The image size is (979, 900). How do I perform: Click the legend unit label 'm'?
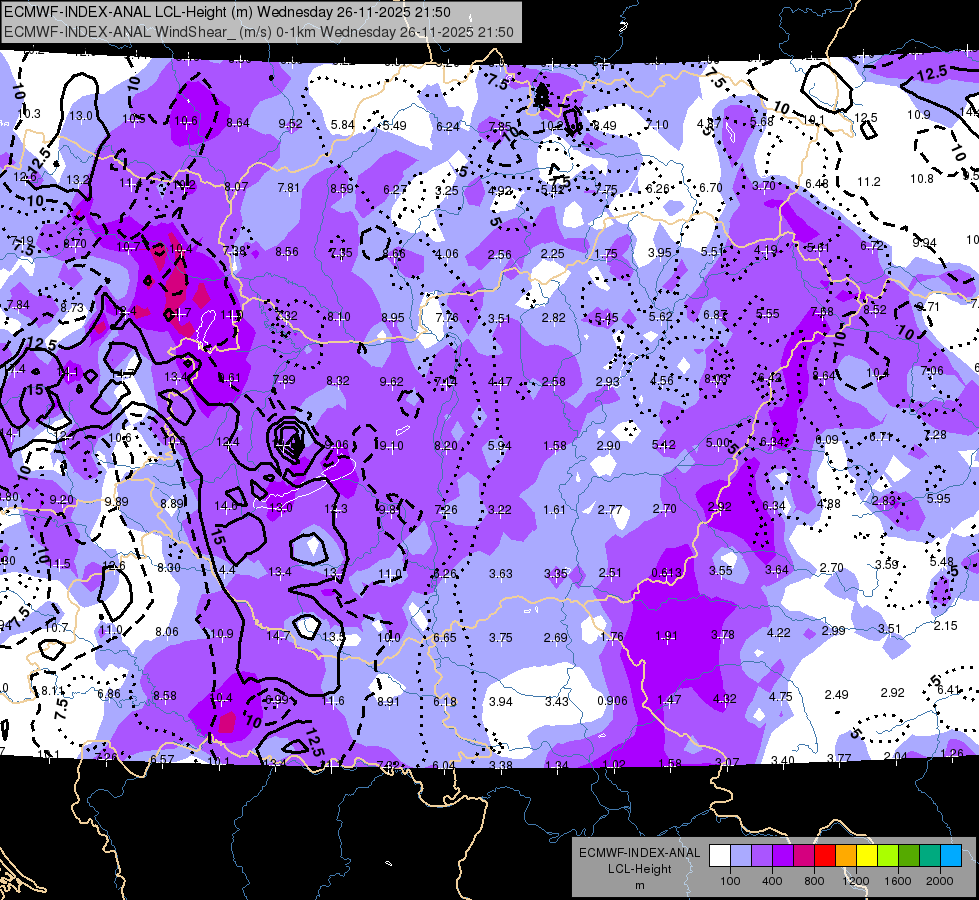pos(639,885)
